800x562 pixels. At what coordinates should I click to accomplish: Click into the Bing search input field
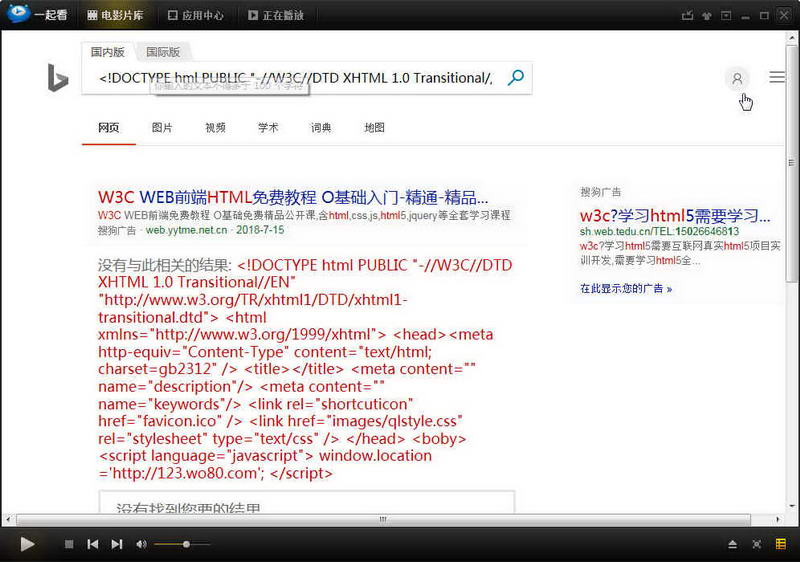[296, 78]
